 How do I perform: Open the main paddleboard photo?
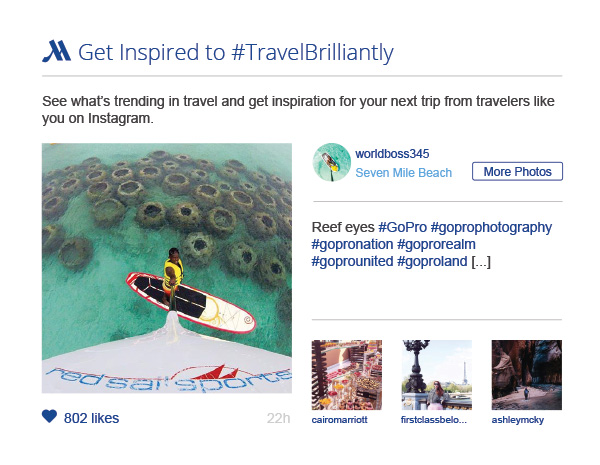(167, 267)
